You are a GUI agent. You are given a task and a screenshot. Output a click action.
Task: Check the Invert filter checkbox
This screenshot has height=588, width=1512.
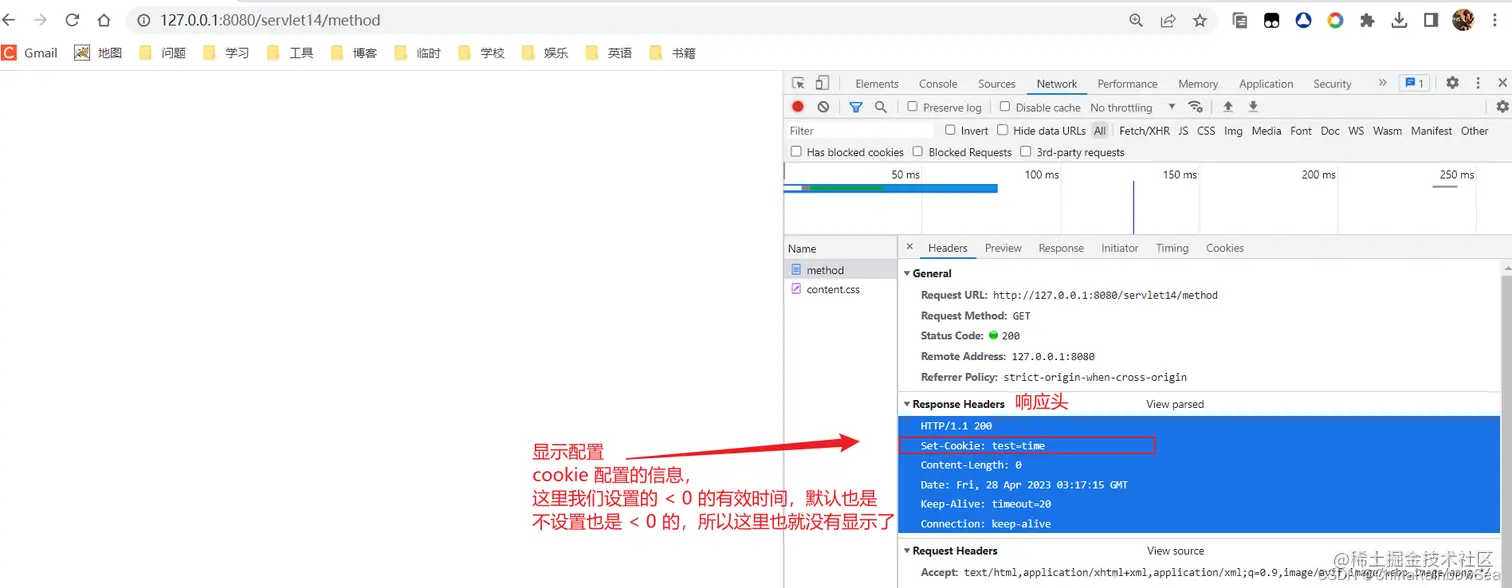tap(950, 130)
